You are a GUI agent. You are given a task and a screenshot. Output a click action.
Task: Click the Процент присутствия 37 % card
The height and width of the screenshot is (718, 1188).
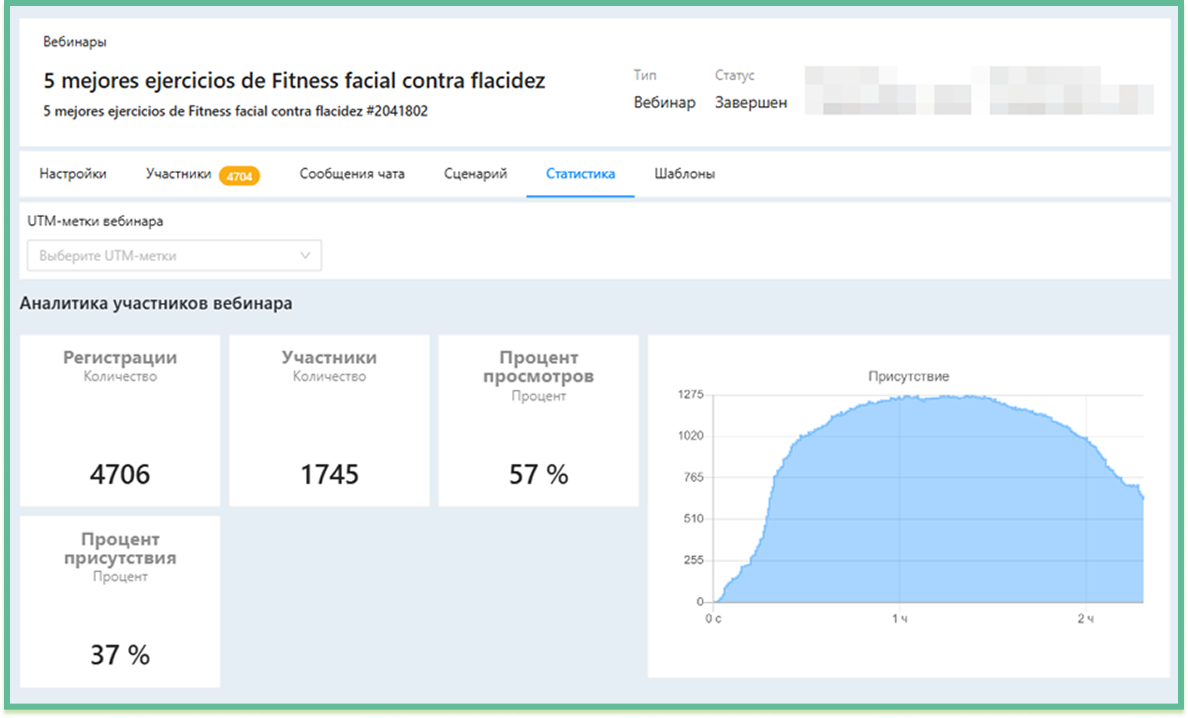[120, 602]
